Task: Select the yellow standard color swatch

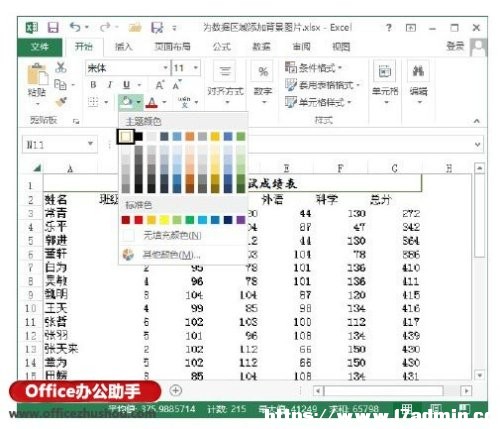Action: pos(164,220)
